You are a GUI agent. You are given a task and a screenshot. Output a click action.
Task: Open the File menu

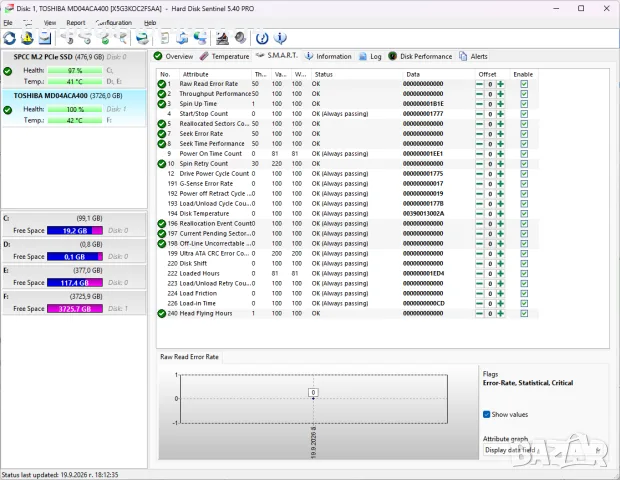[x=8, y=23]
